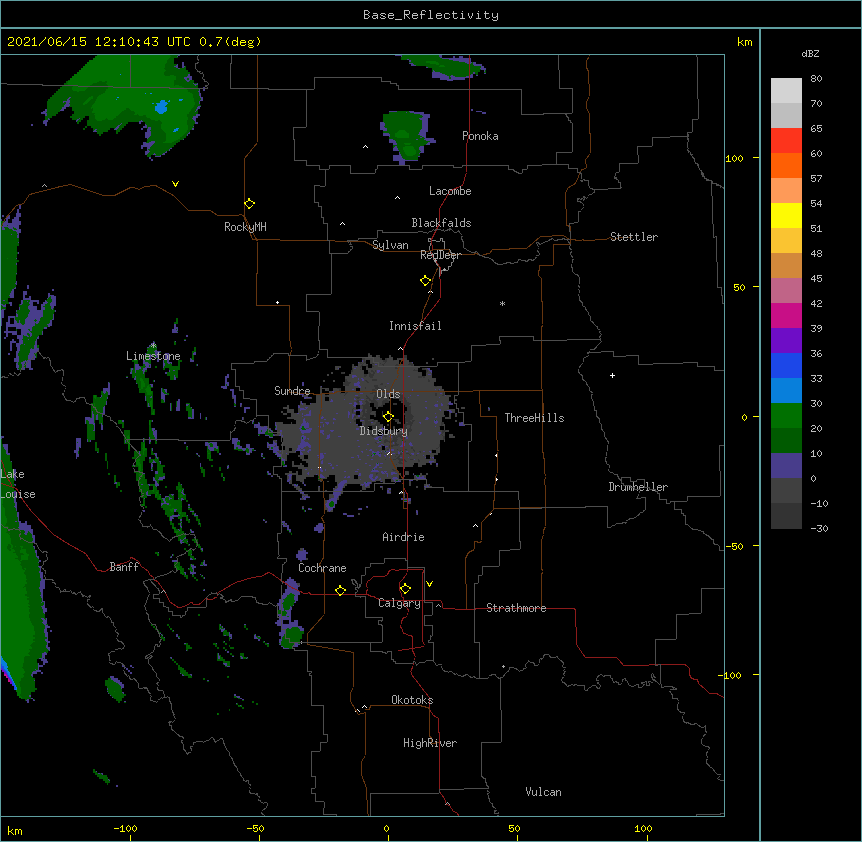Click the white plus marker north of Drumheller
The image size is (862, 842).
point(612,375)
